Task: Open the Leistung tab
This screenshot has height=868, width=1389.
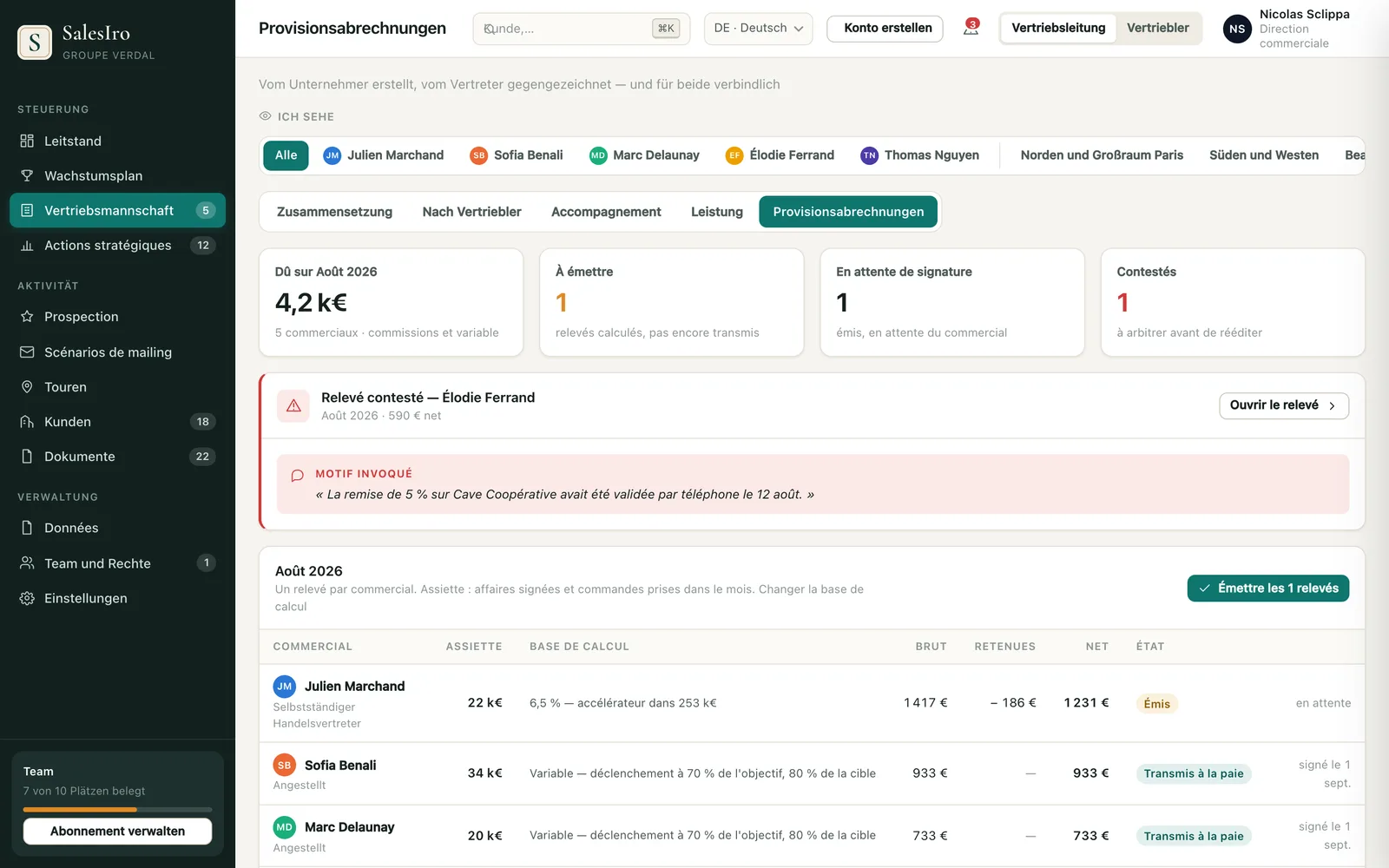Action: [717, 212]
